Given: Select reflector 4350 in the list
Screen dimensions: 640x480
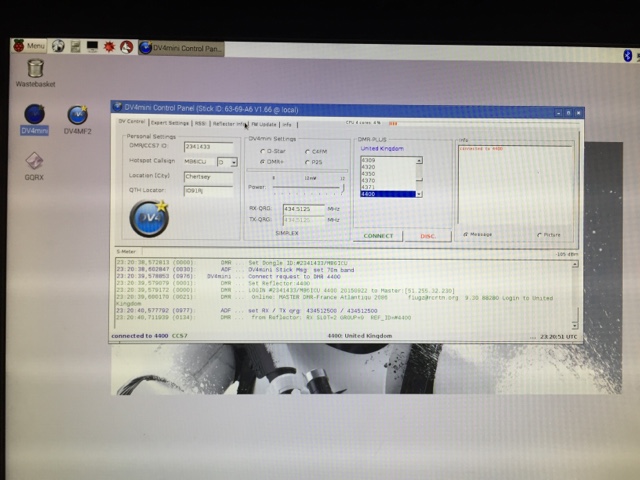Looking at the screenshot, I should pos(388,174).
